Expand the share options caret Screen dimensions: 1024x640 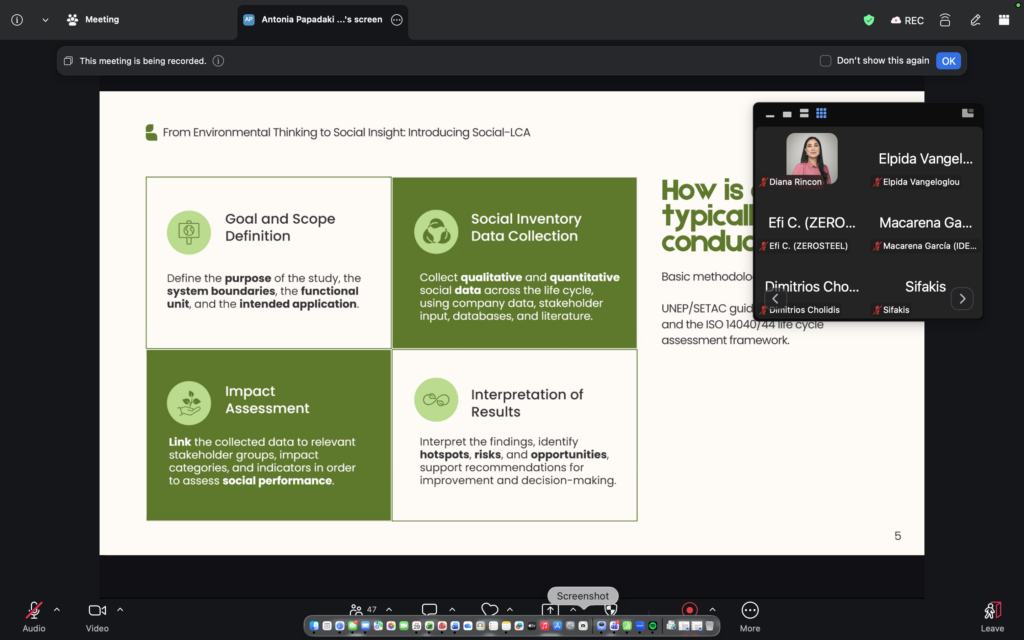(573, 610)
